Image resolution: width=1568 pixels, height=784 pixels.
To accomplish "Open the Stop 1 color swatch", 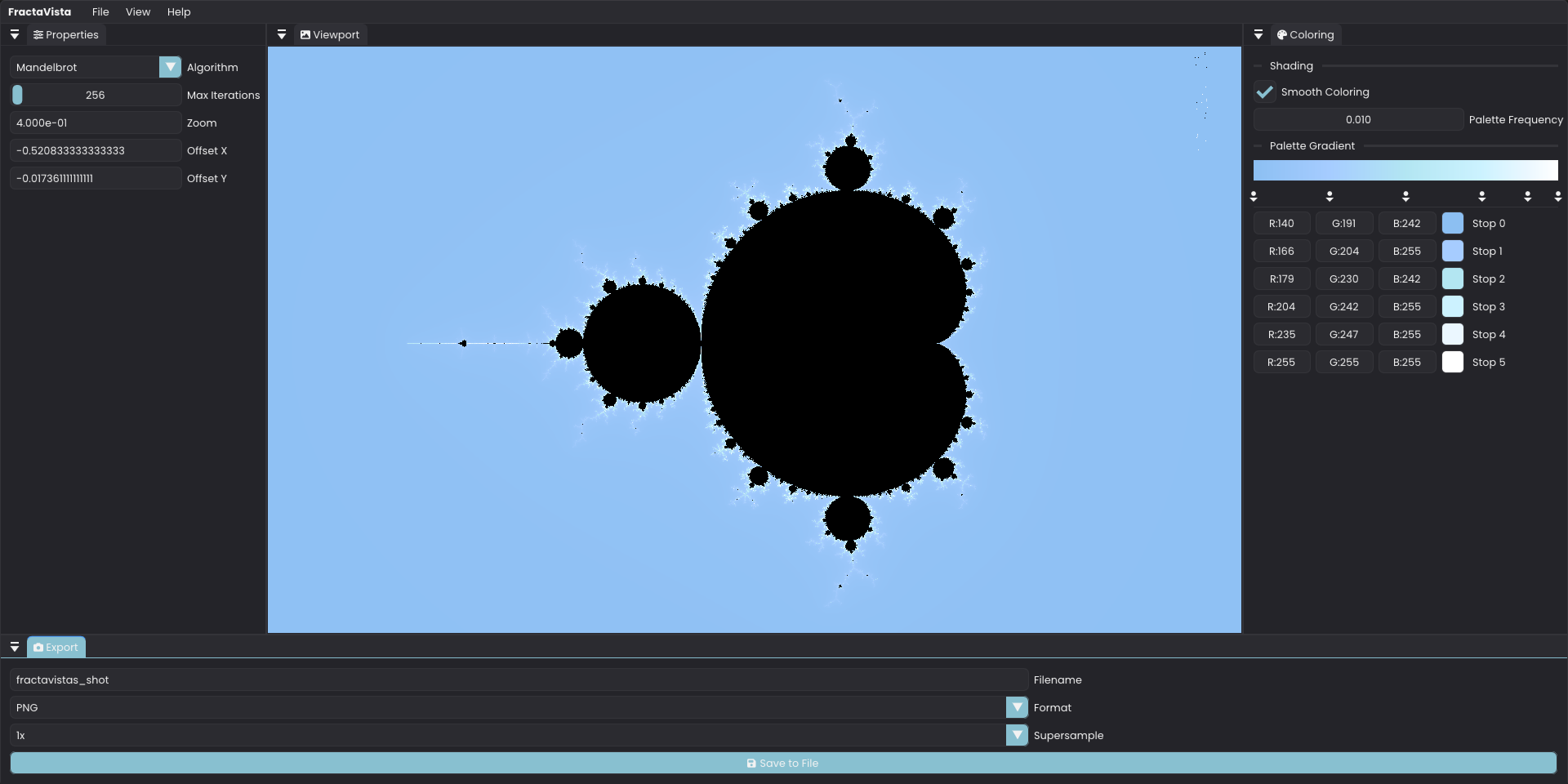I will click(1453, 251).
